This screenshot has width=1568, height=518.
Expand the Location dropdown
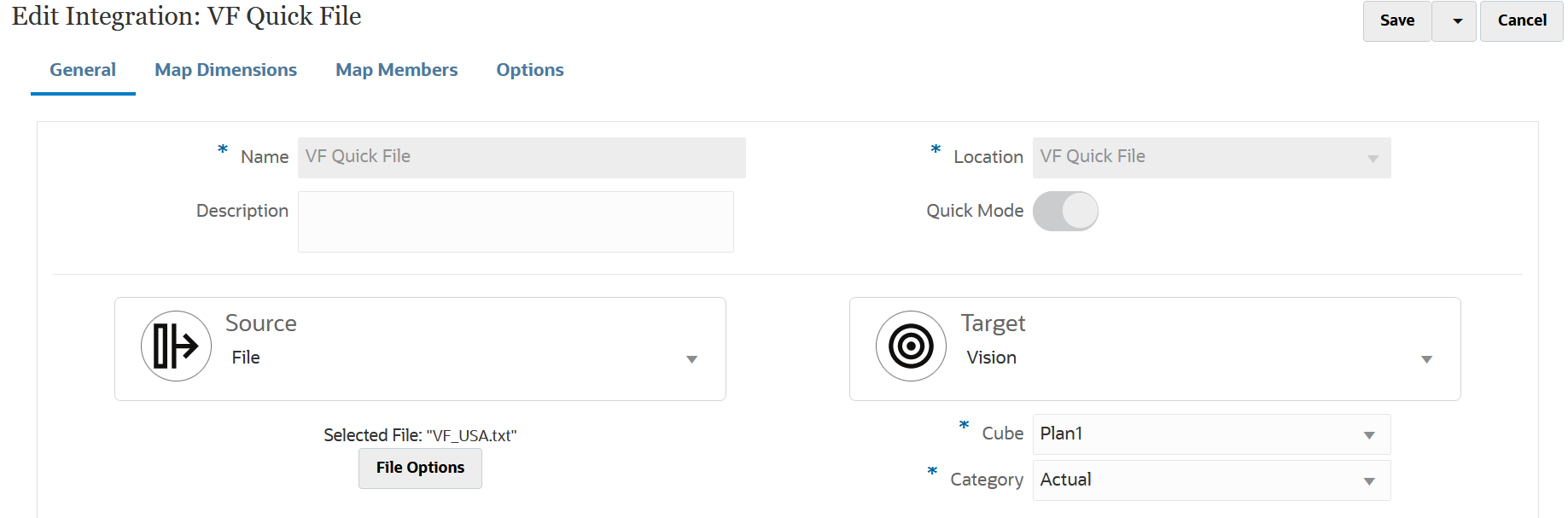point(1373,159)
